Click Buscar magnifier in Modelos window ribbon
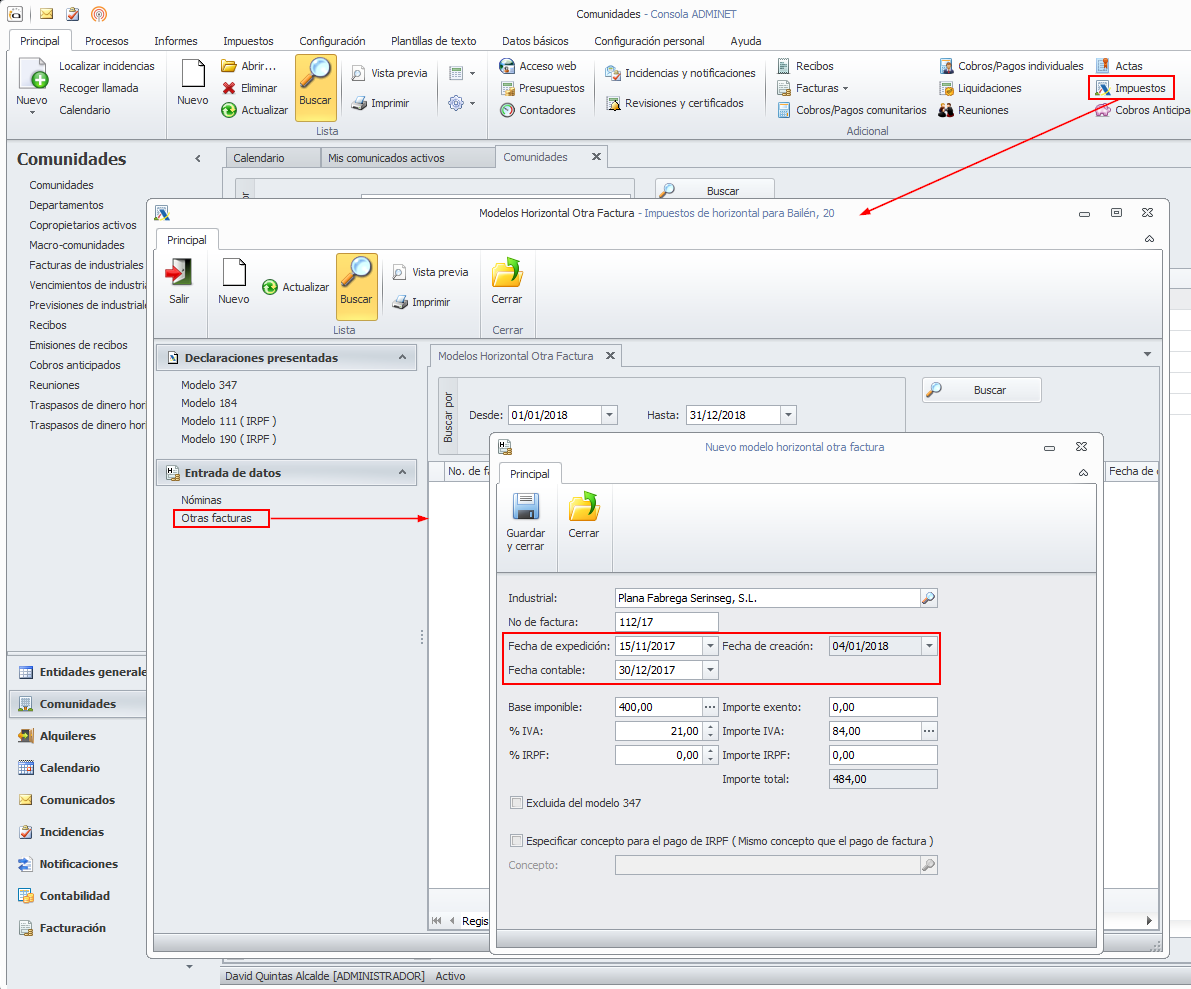The width and height of the screenshot is (1191, 989). 356,286
